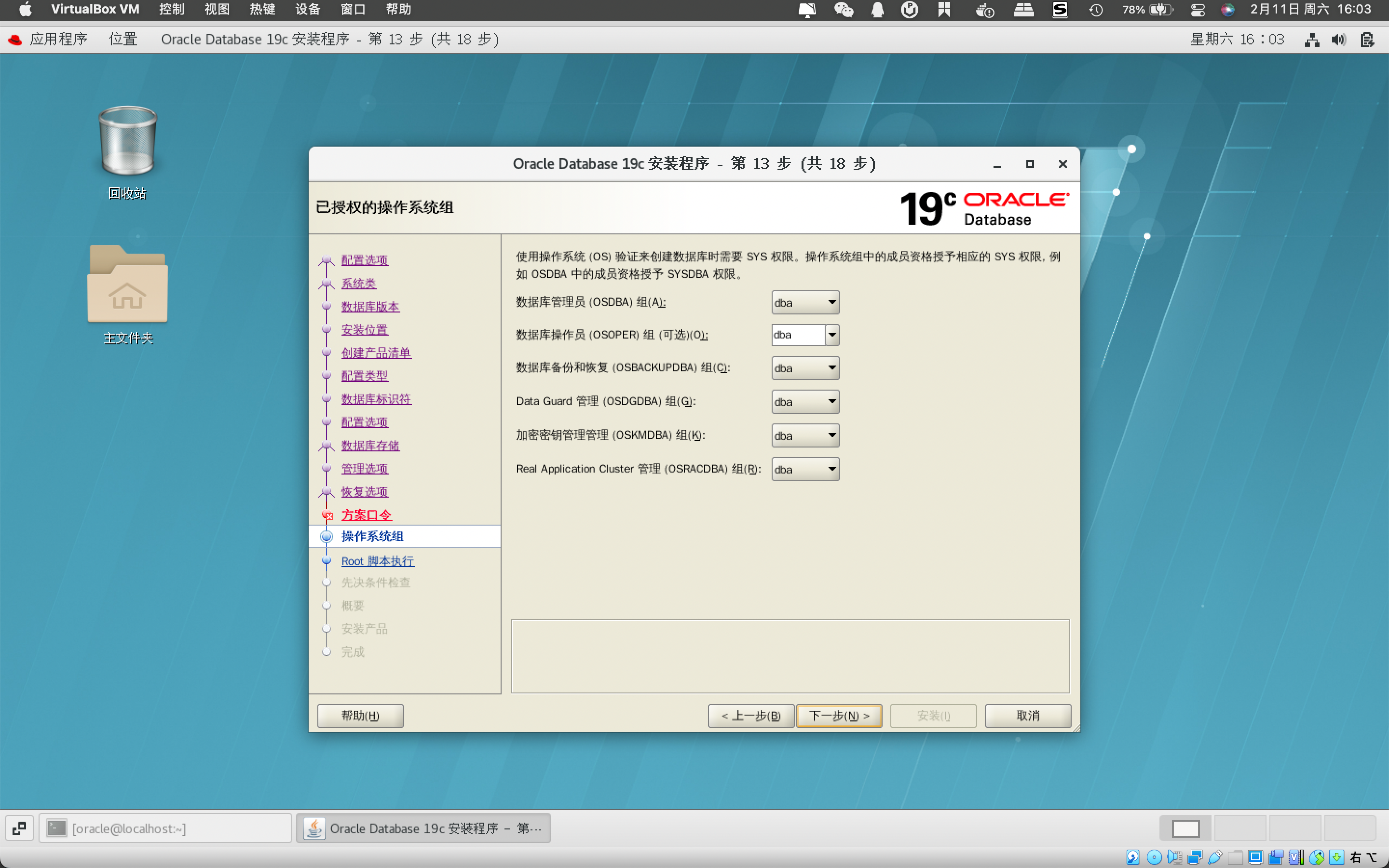Click the Siri icon in menu bar
This screenshot has height=868, width=1389.
(1227, 10)
